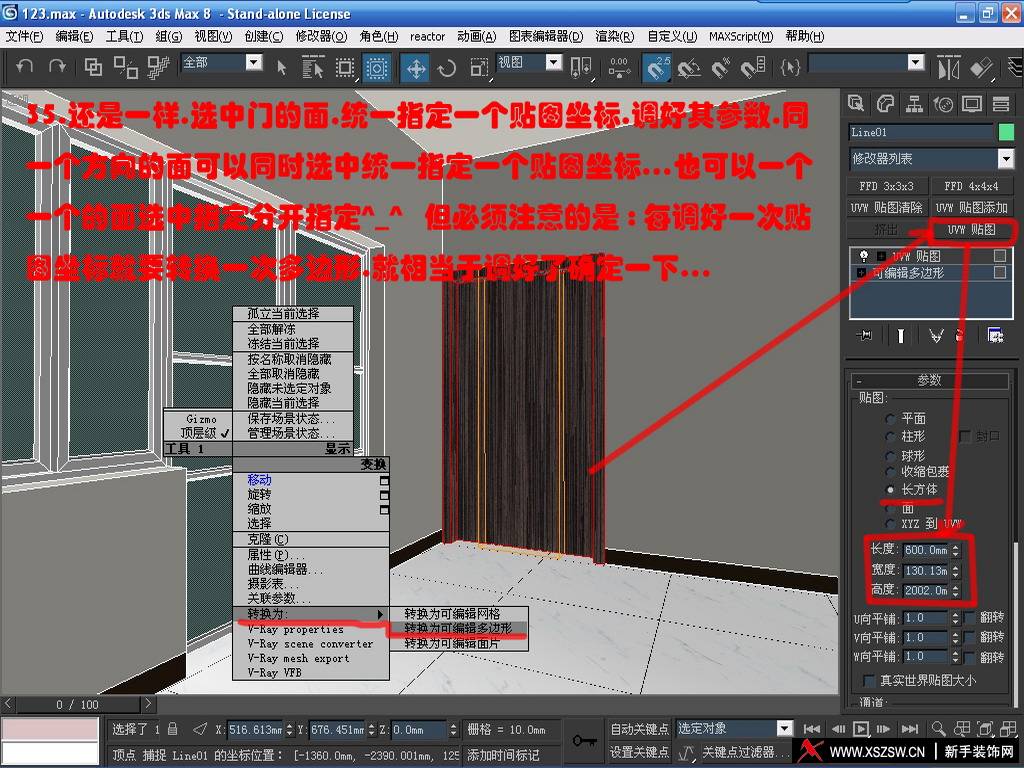Open the 全部 selection filter dropdown
This screenshot has height=768, width=1024.
(254, 63)
